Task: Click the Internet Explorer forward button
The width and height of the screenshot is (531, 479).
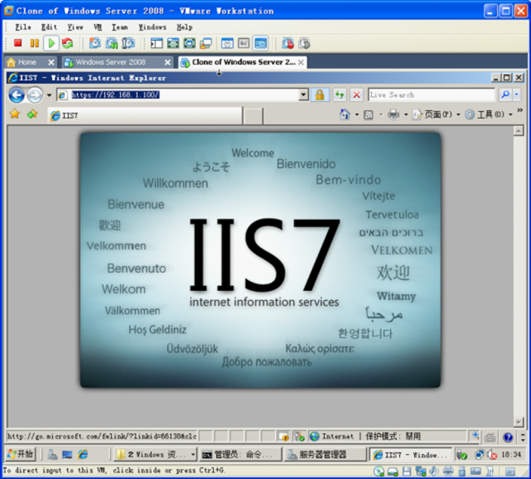Action: click(35, 95)
